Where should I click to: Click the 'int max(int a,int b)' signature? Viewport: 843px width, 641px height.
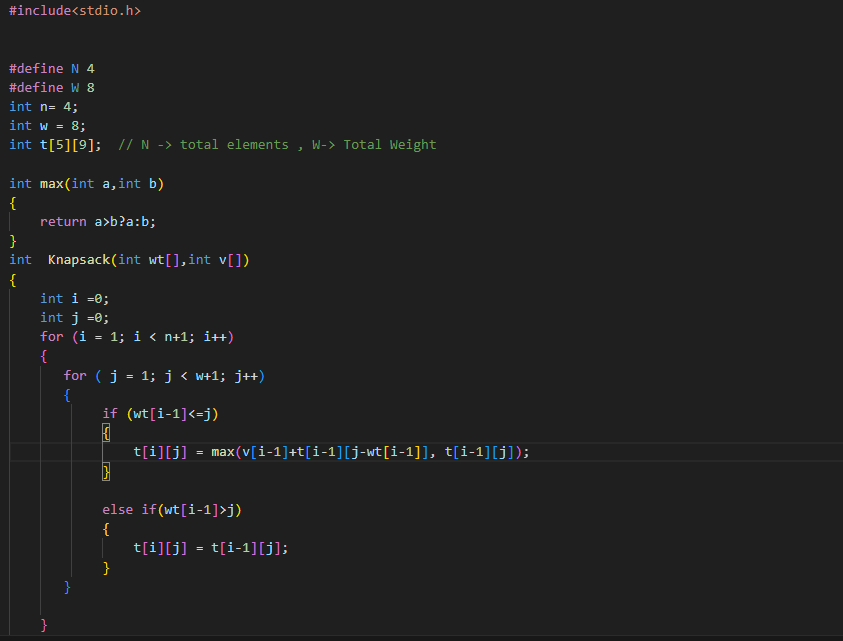click(87, 184)
